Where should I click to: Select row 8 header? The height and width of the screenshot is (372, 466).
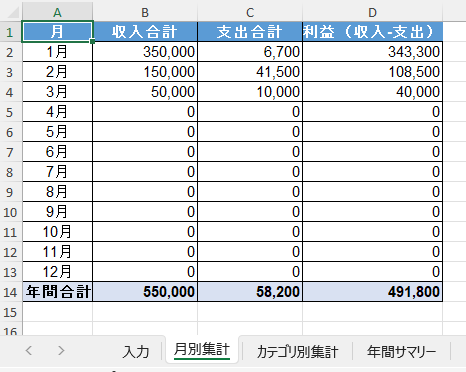[11, 172]
